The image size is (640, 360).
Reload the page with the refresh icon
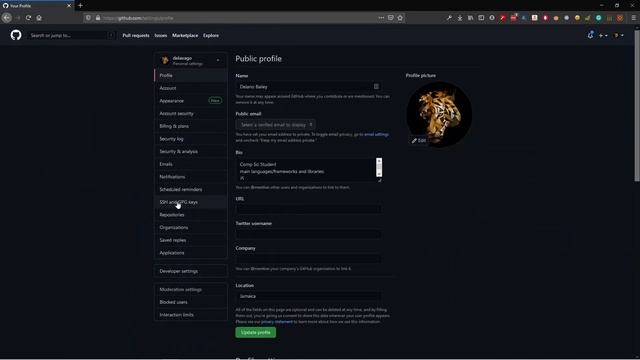28,18
